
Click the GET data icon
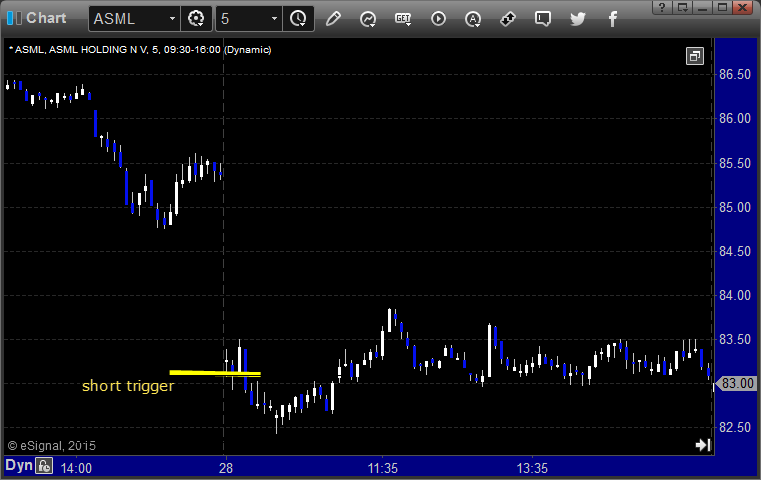403,19
